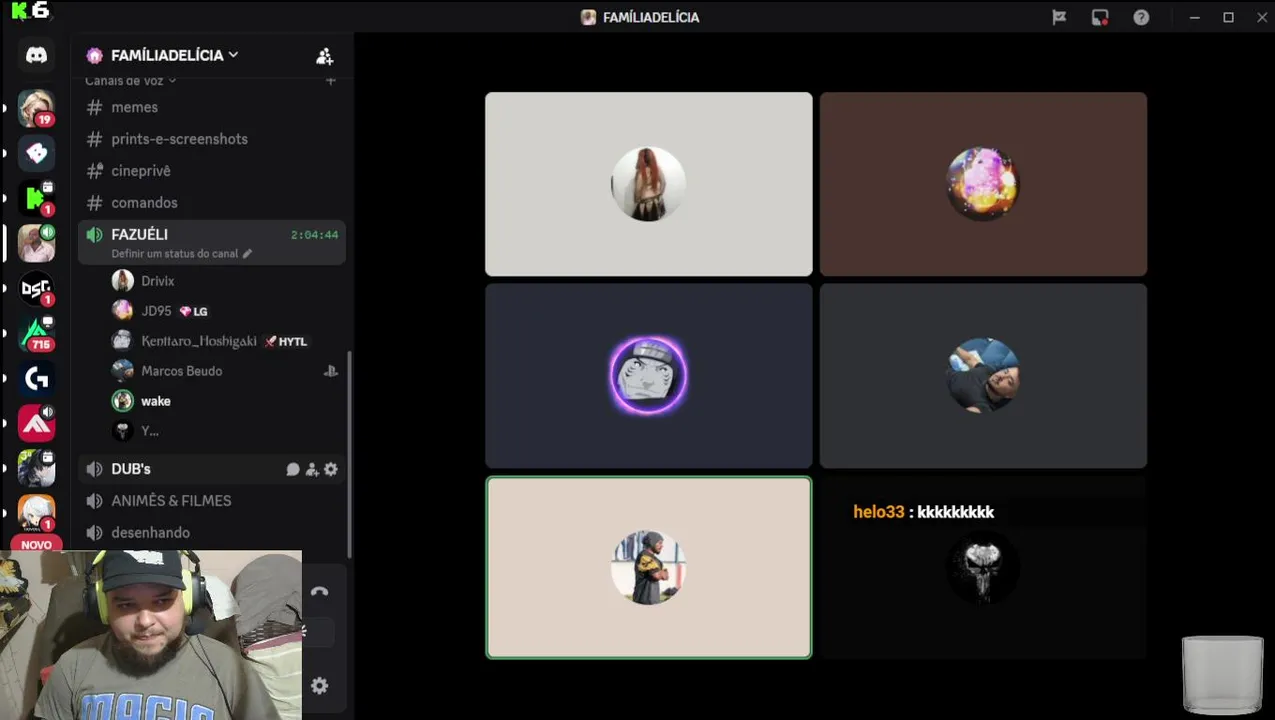Viewport: 1275px width, 720px height.
Task: Open the Help question mark icon
Action: point(1141,17)
